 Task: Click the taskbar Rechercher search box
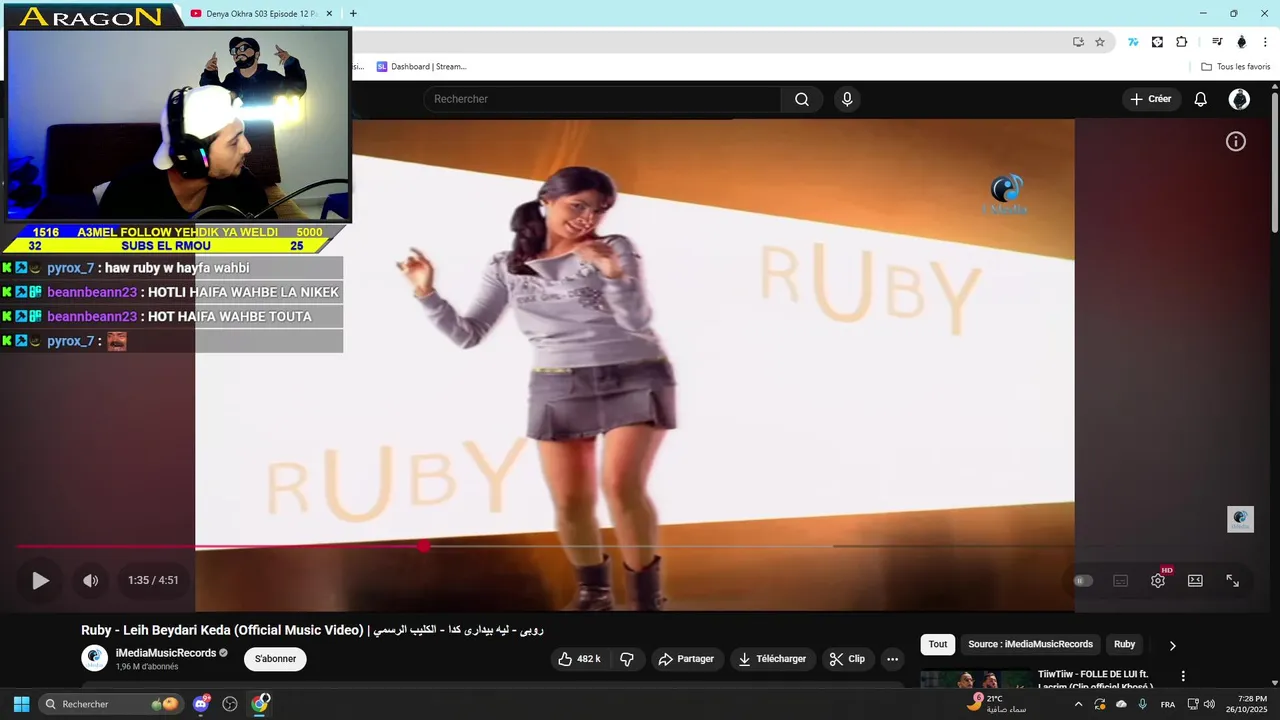pos(111,704)
